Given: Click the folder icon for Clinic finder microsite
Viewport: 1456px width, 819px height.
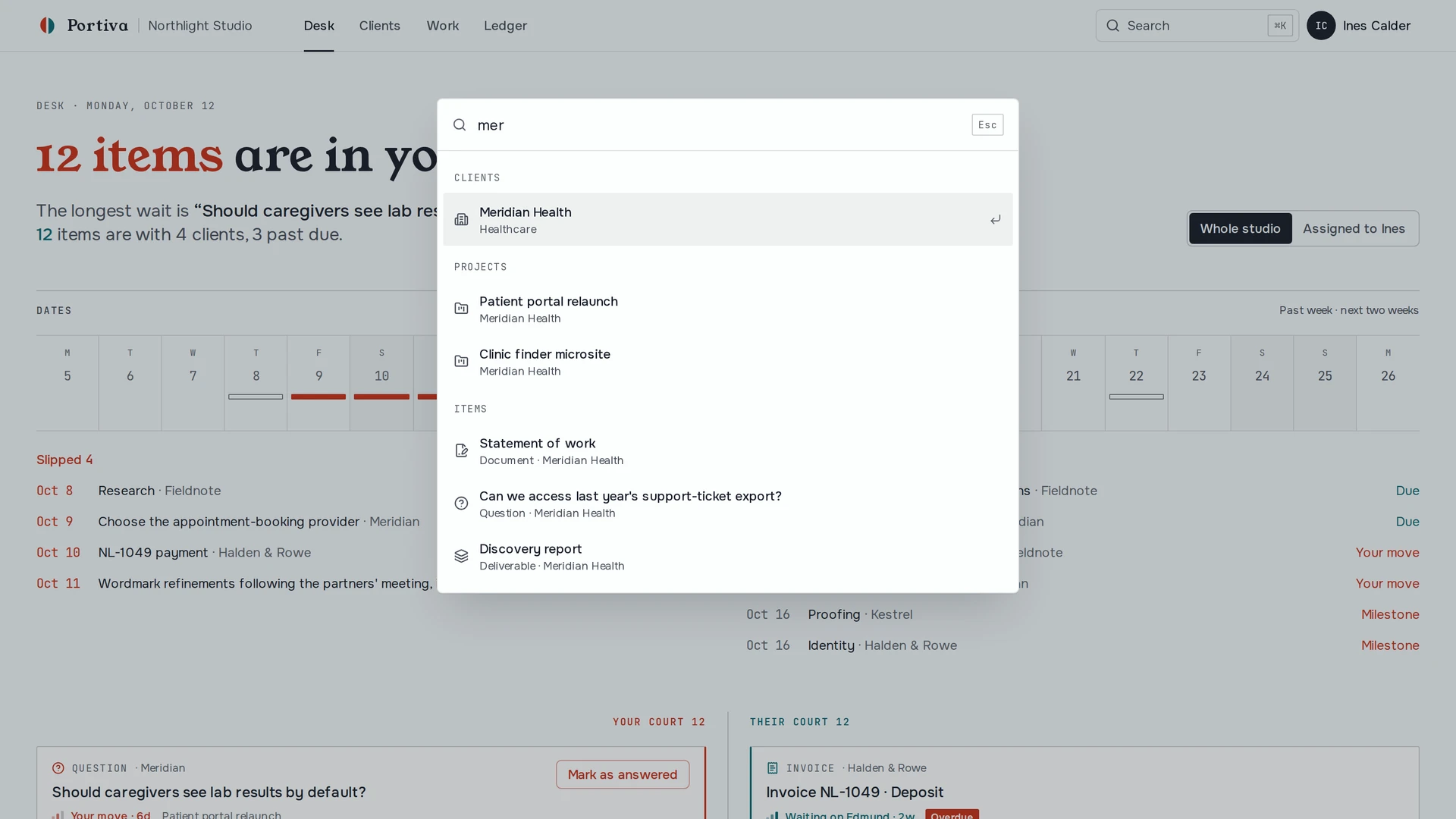Looking at the screenshot, I should click(461, 362).
